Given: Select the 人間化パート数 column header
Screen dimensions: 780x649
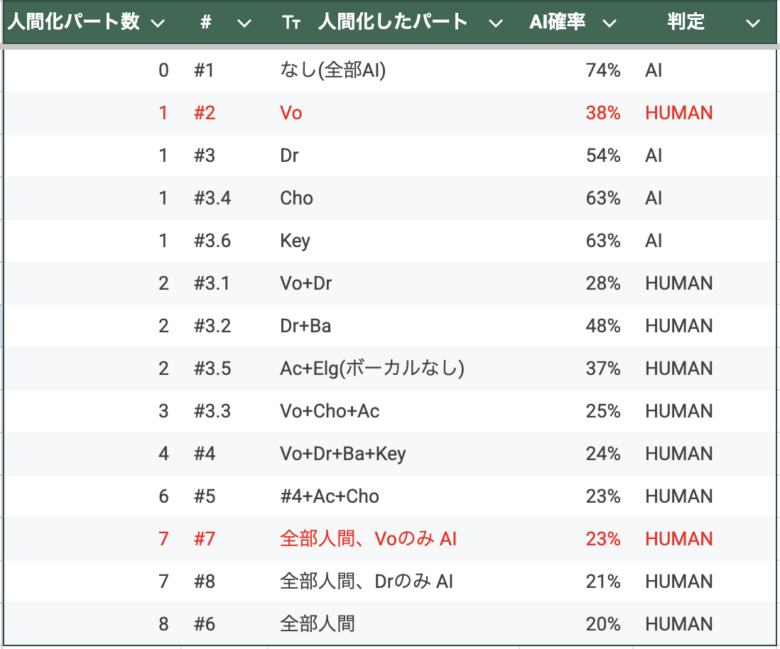Looking at the screenshot, I should coord(74,21).
